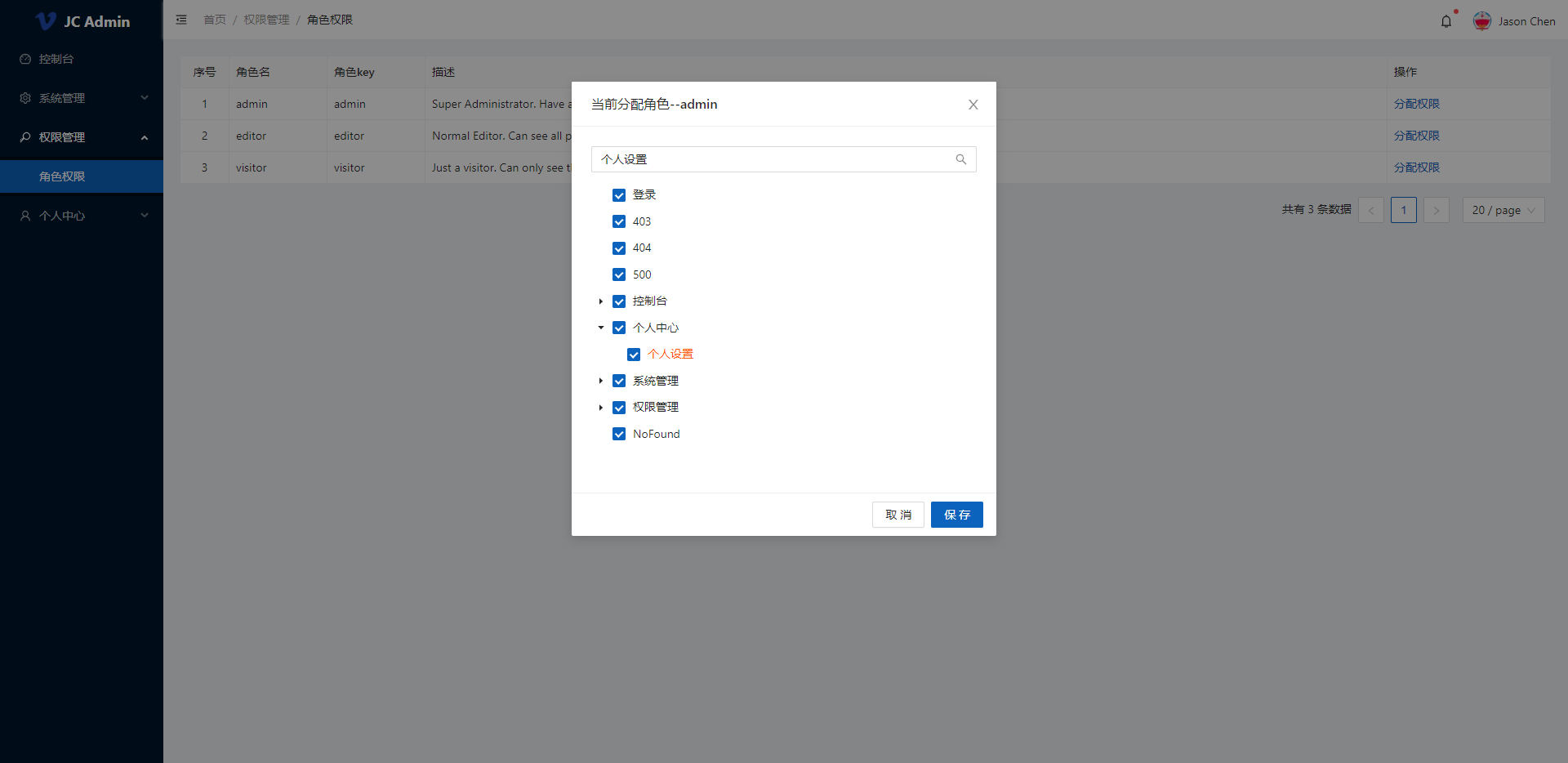Toggle the sidebar collapse hamburger icon

pyautogui.click(x=181, y=20)
